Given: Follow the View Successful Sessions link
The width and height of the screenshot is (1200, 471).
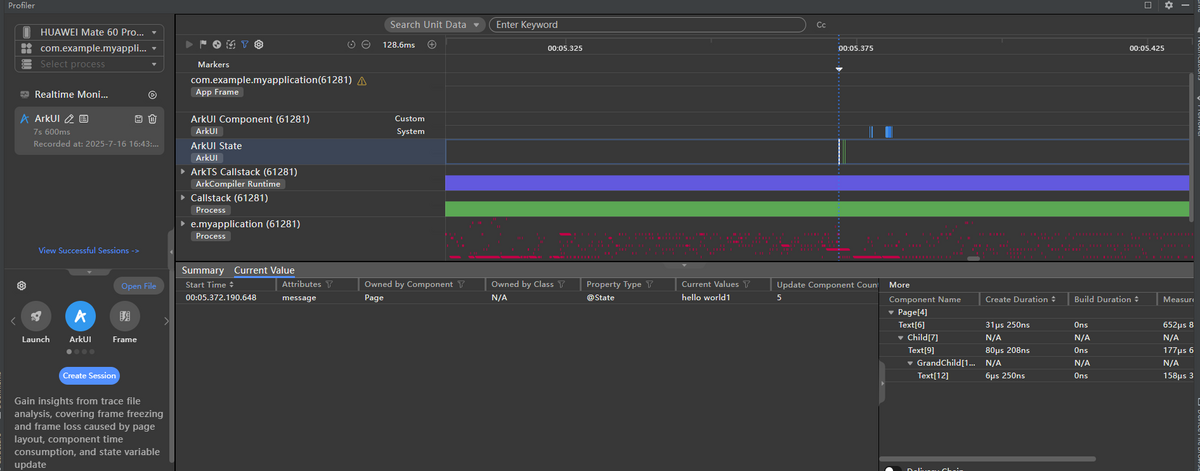Looking at the screenshot, I should click(x=89, y=251).
